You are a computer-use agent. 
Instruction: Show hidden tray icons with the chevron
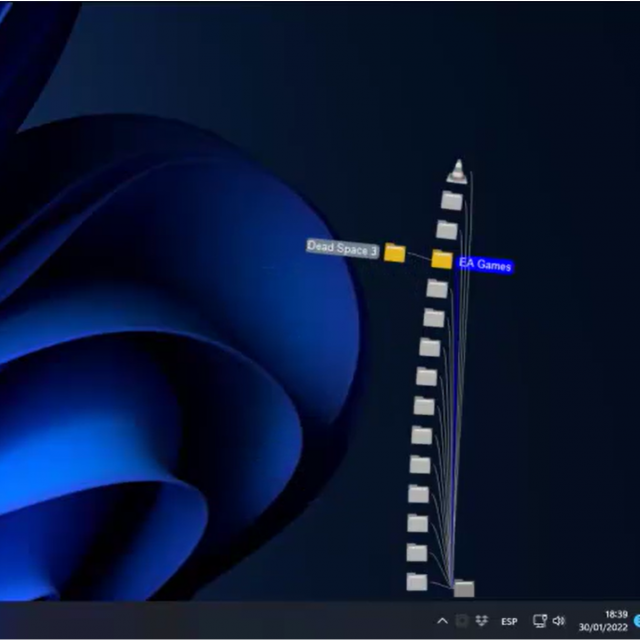442,621
